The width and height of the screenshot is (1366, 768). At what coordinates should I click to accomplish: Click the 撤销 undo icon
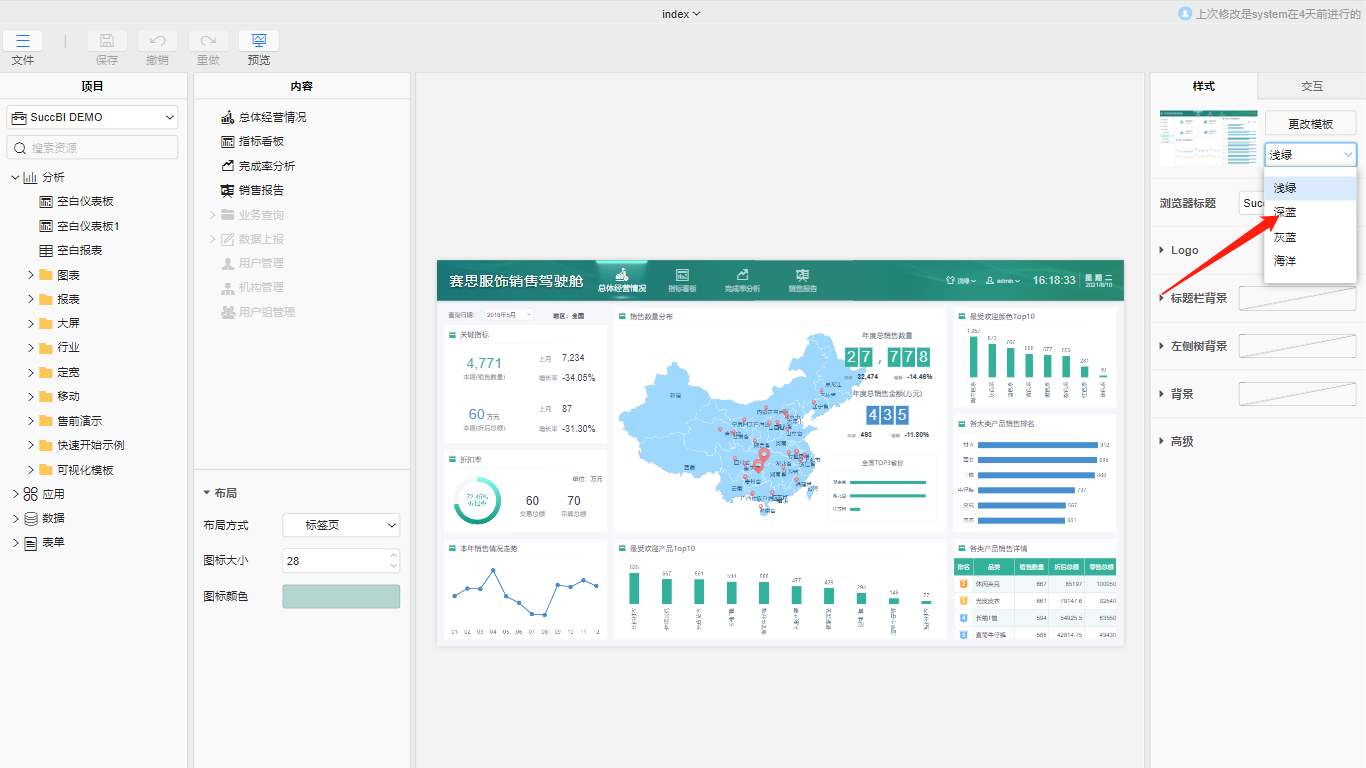[157, 41]
